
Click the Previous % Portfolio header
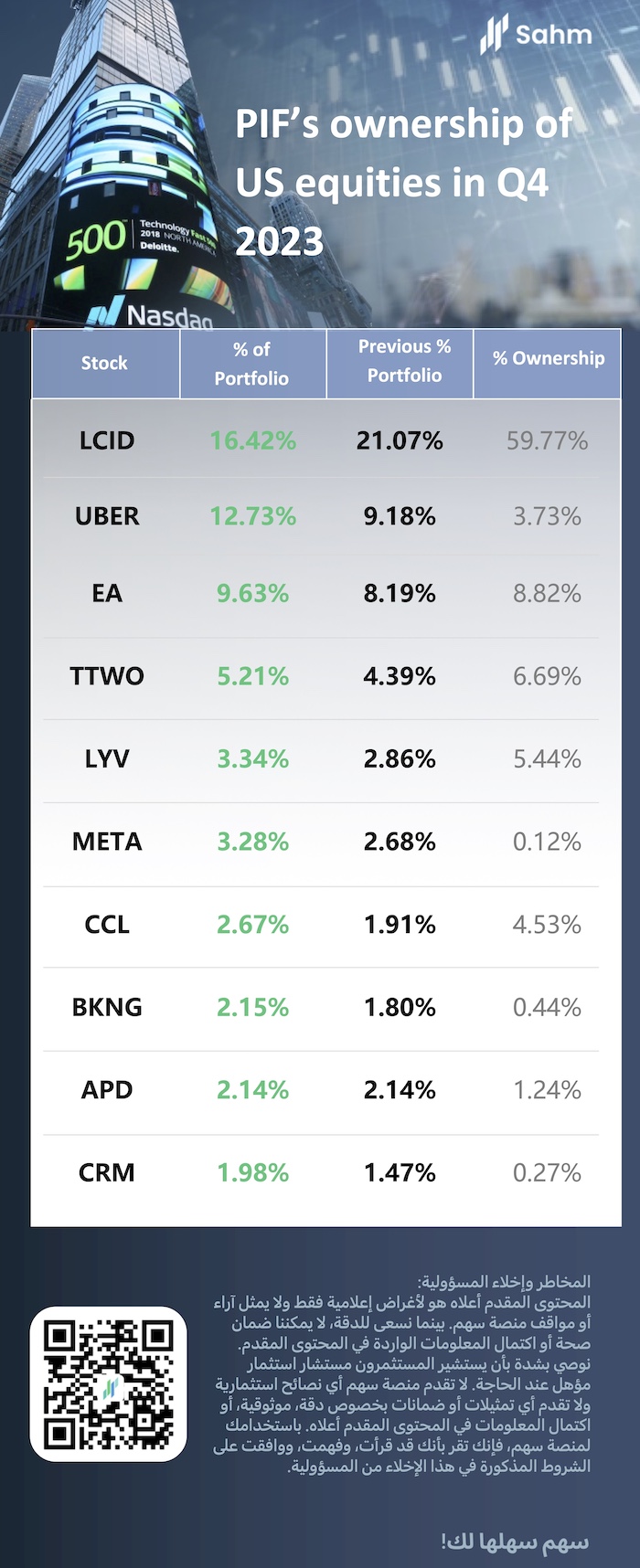coord(404,361)
